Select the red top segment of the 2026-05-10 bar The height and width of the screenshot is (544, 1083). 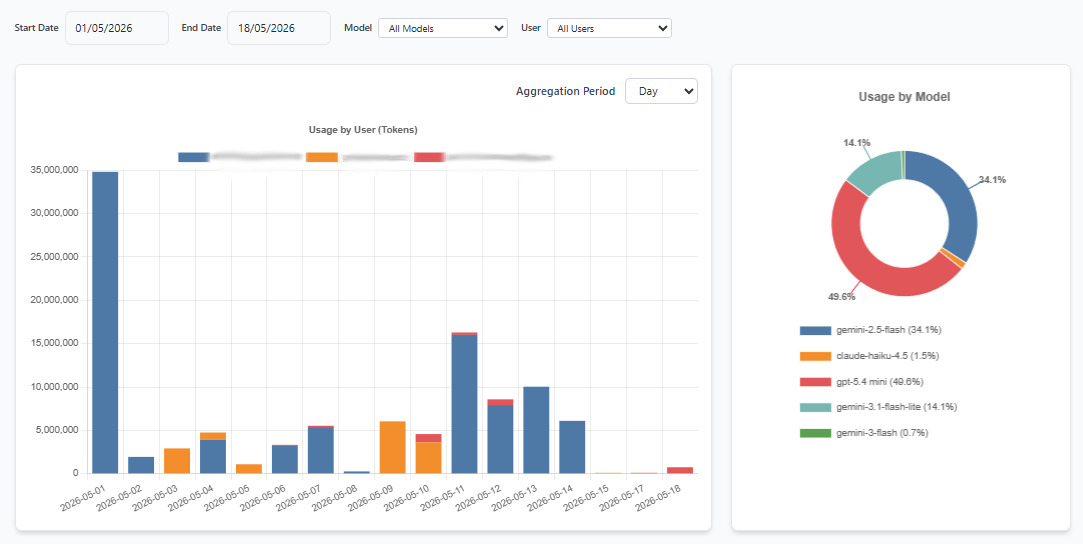(428, 438)
